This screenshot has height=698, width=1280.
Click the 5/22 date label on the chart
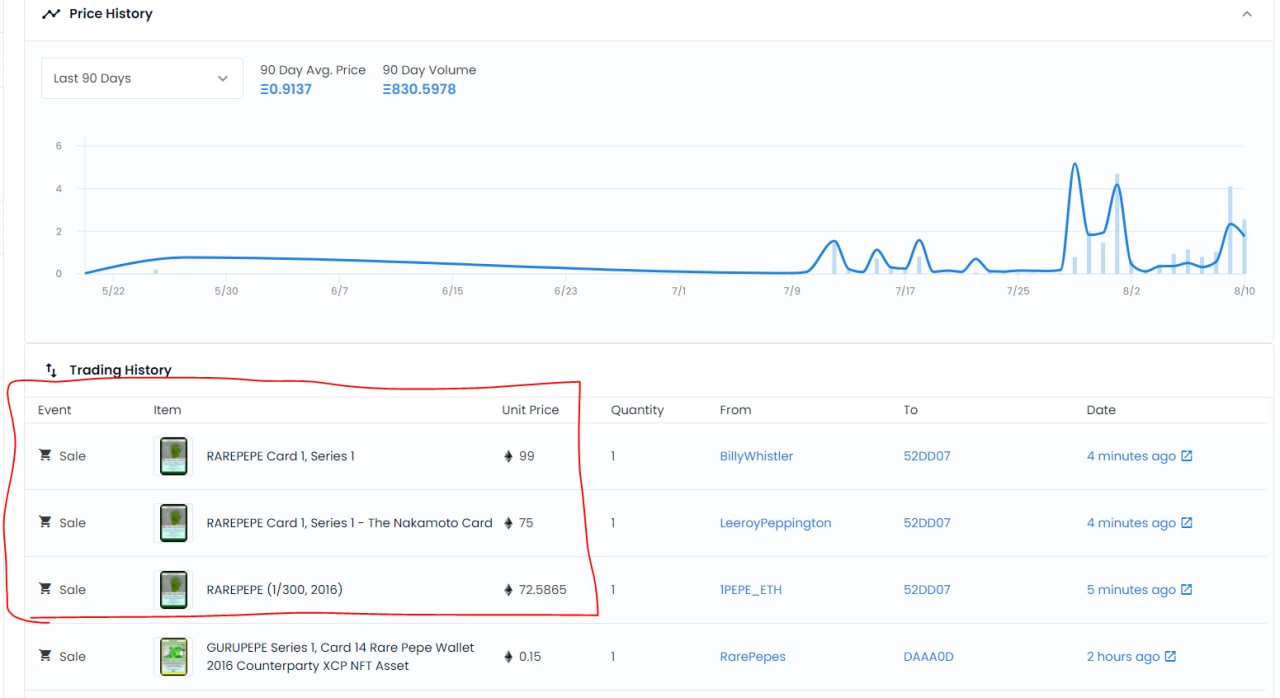[113, 291]
